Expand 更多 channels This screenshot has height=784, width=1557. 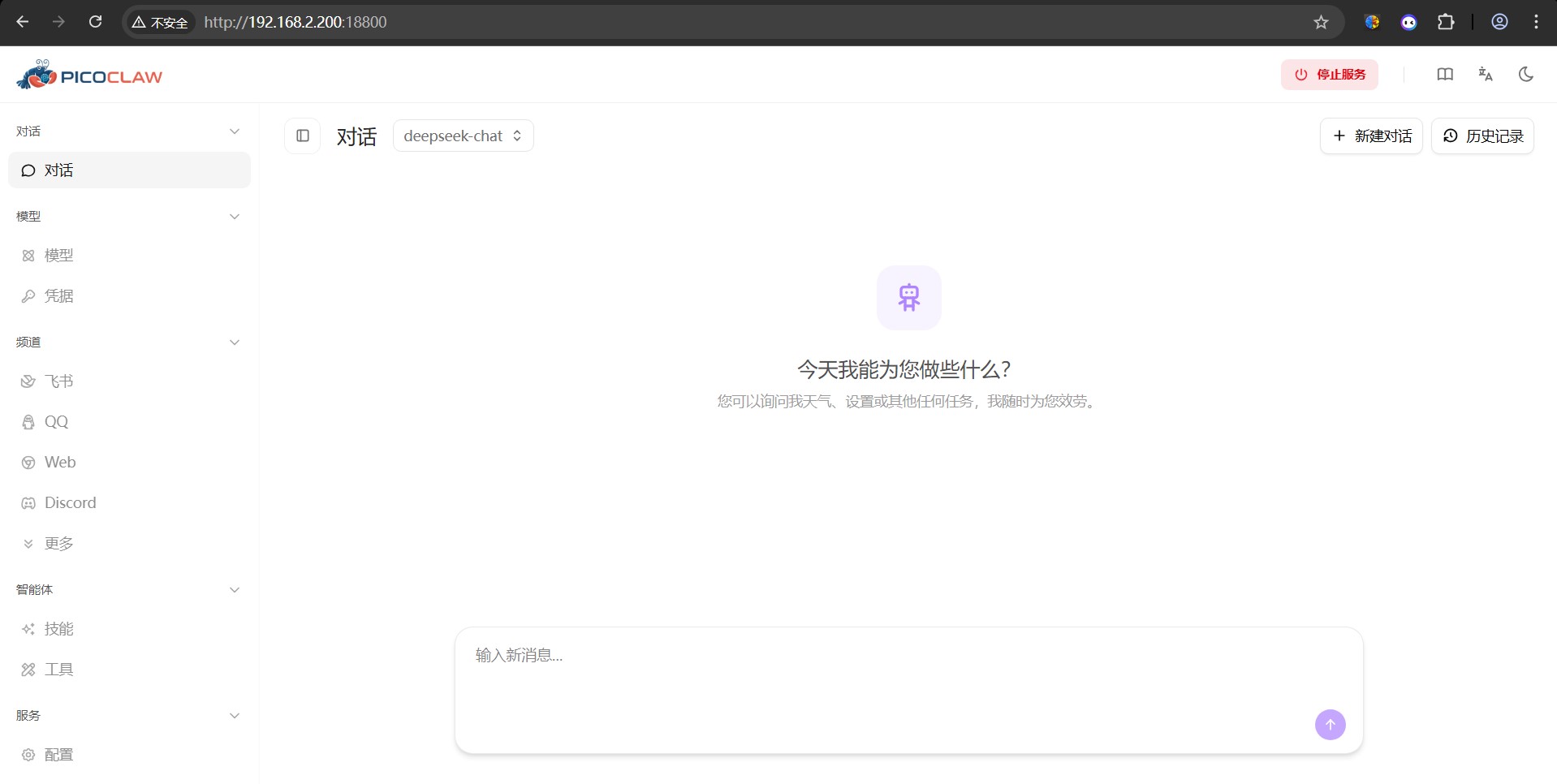pyautogui.click(x=129, y=544)
